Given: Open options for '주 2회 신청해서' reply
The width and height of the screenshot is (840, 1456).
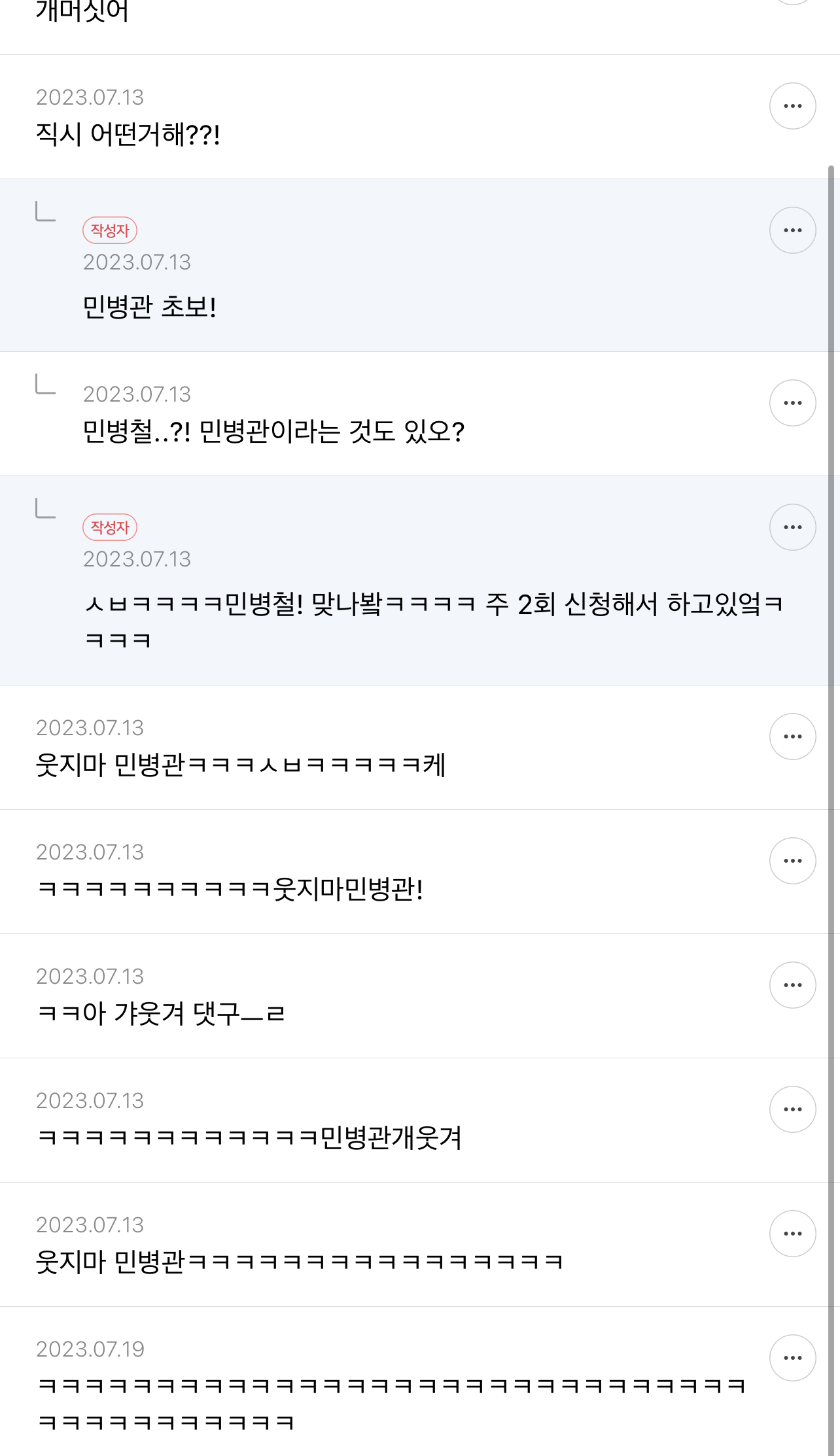Looking at the screenshot, I should [792, 527].
